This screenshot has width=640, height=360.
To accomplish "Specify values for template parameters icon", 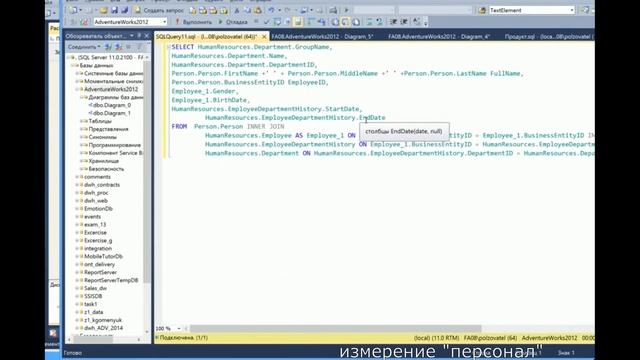I will tap(416, 22).
